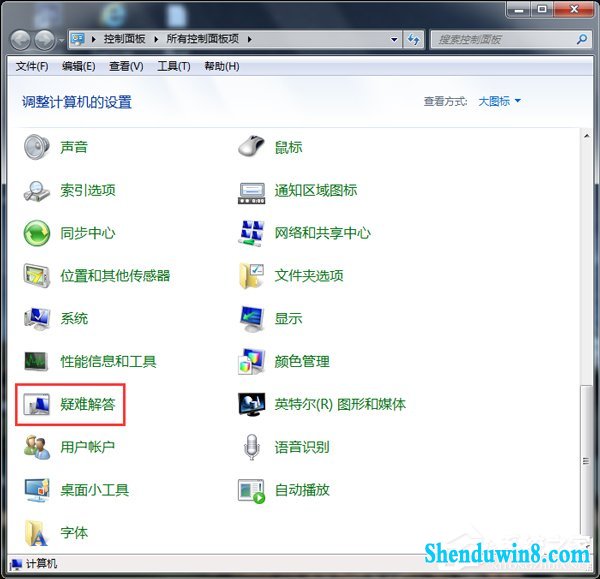Click the 桌面小工具 link

coord(95,490)
